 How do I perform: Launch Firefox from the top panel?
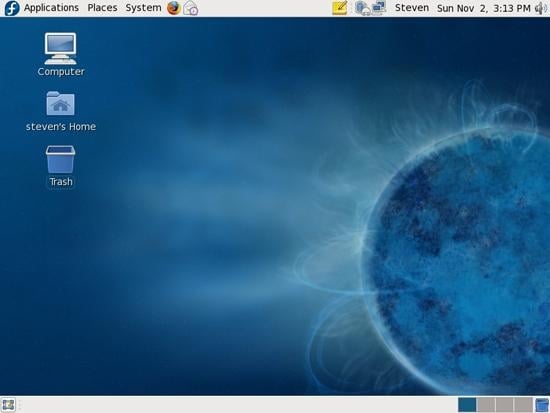point(174,8)
